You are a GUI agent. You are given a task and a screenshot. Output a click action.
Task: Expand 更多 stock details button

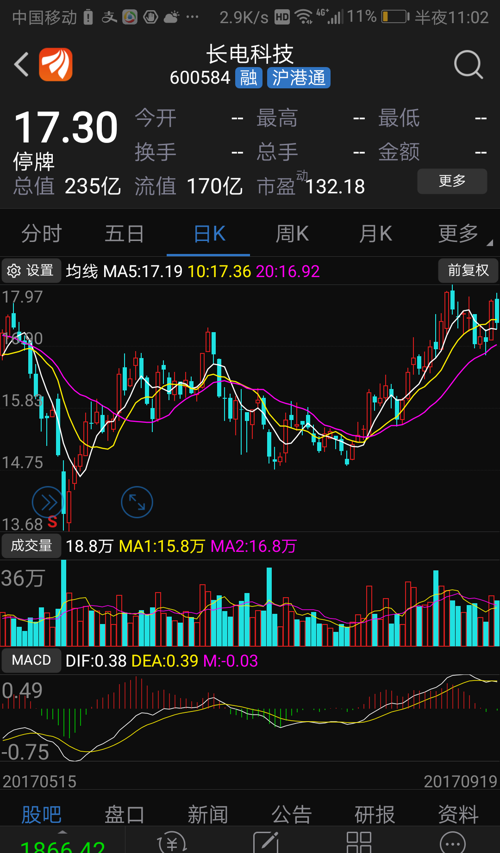click(452, 181)
